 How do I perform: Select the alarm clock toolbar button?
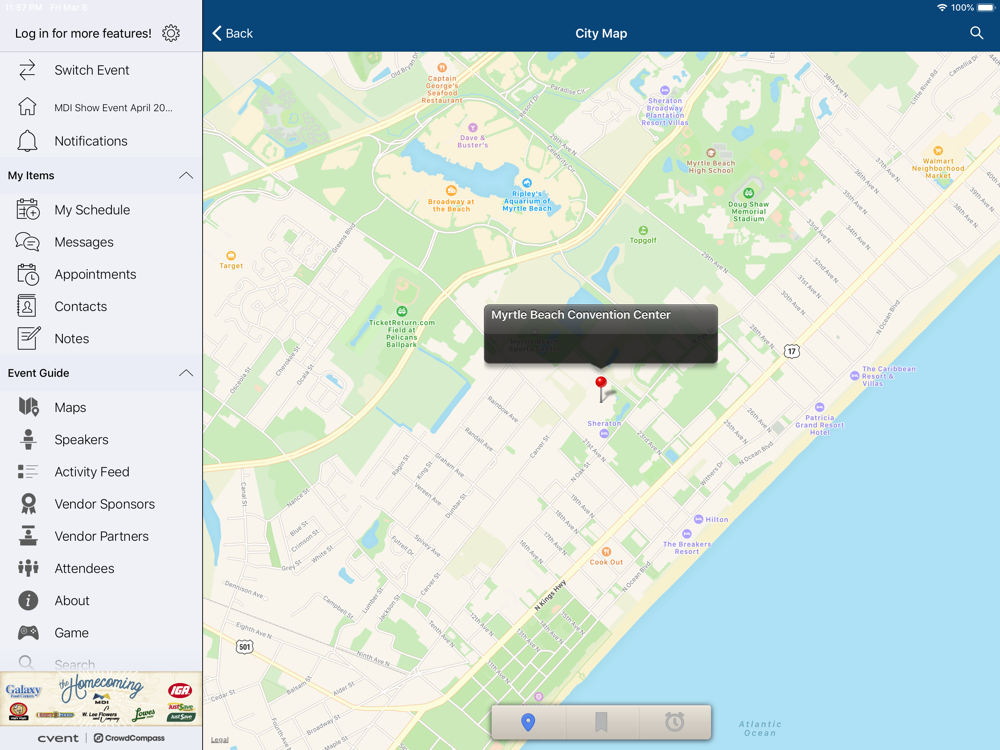click(674, 722)
